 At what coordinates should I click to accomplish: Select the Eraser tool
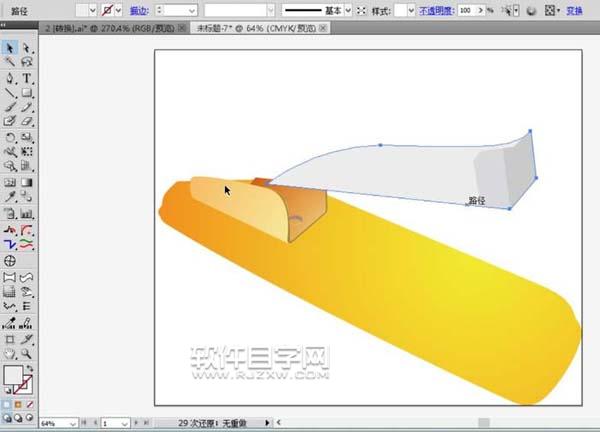(x=27, y=122)
